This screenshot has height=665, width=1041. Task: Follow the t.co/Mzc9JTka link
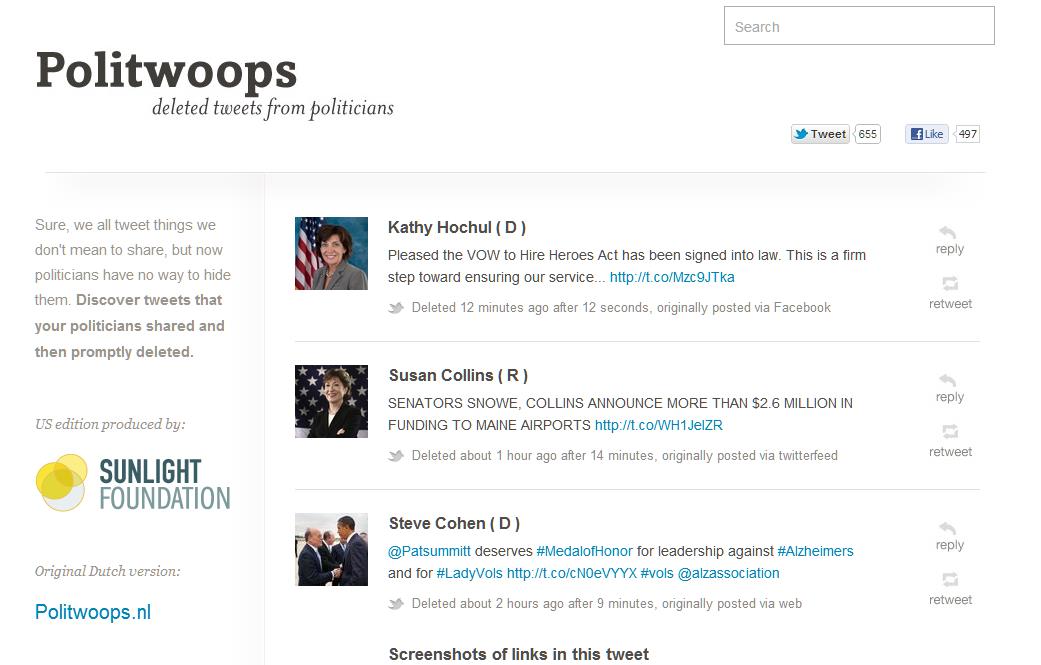click(672, 277)
